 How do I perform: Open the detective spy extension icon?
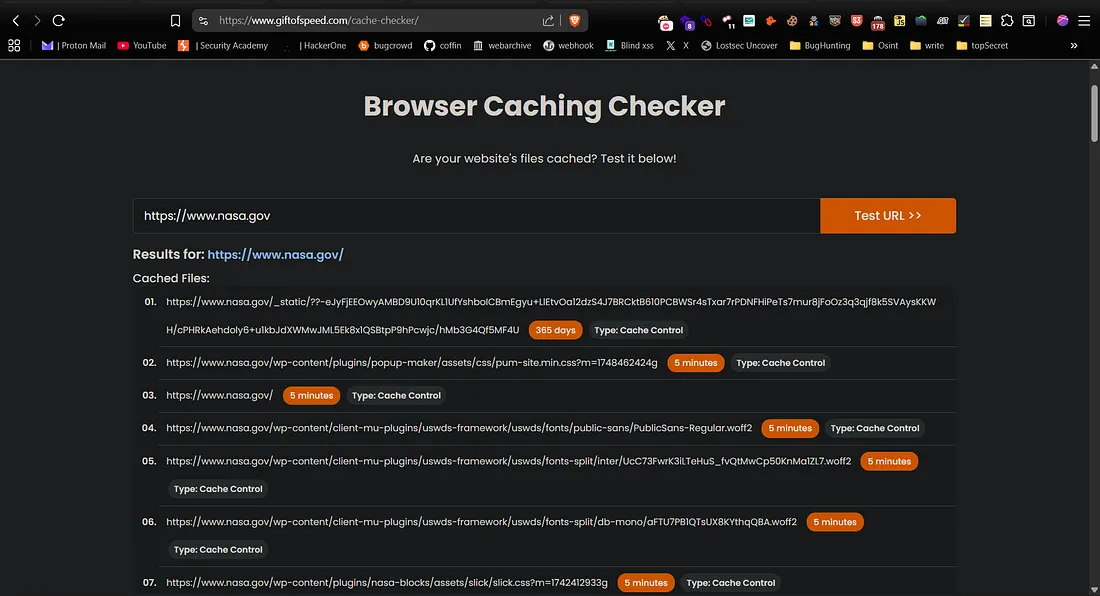(x=814, y=21)
